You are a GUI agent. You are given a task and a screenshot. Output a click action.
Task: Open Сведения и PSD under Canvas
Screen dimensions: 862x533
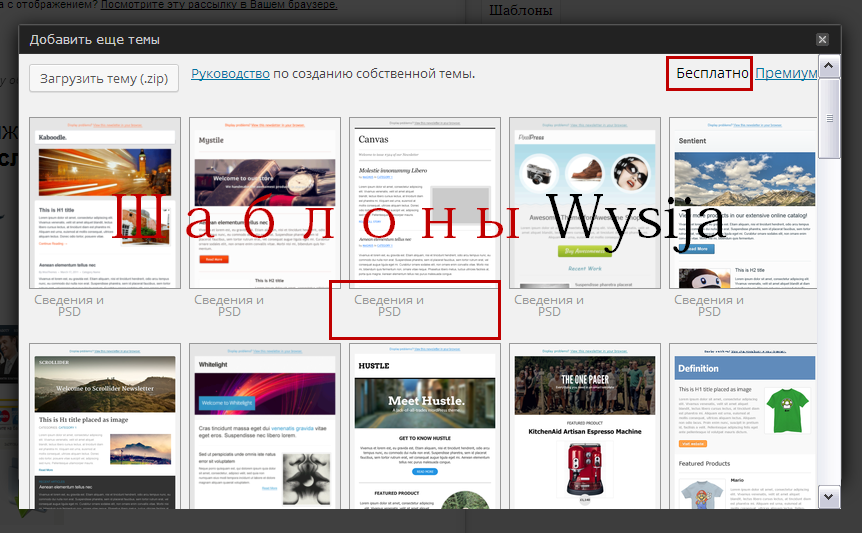(x=389, y=306)
